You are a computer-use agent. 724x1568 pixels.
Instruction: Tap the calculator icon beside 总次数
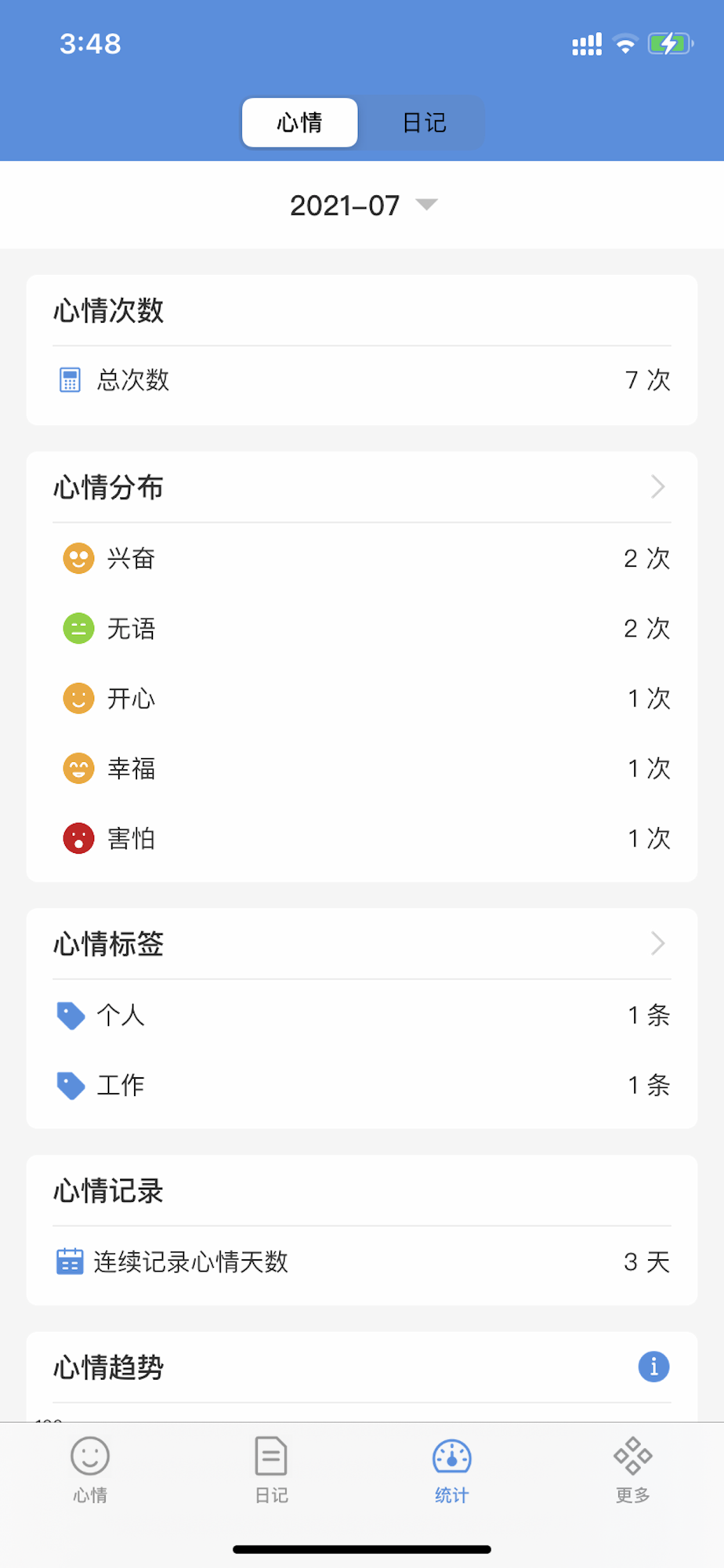coord(70,379)
